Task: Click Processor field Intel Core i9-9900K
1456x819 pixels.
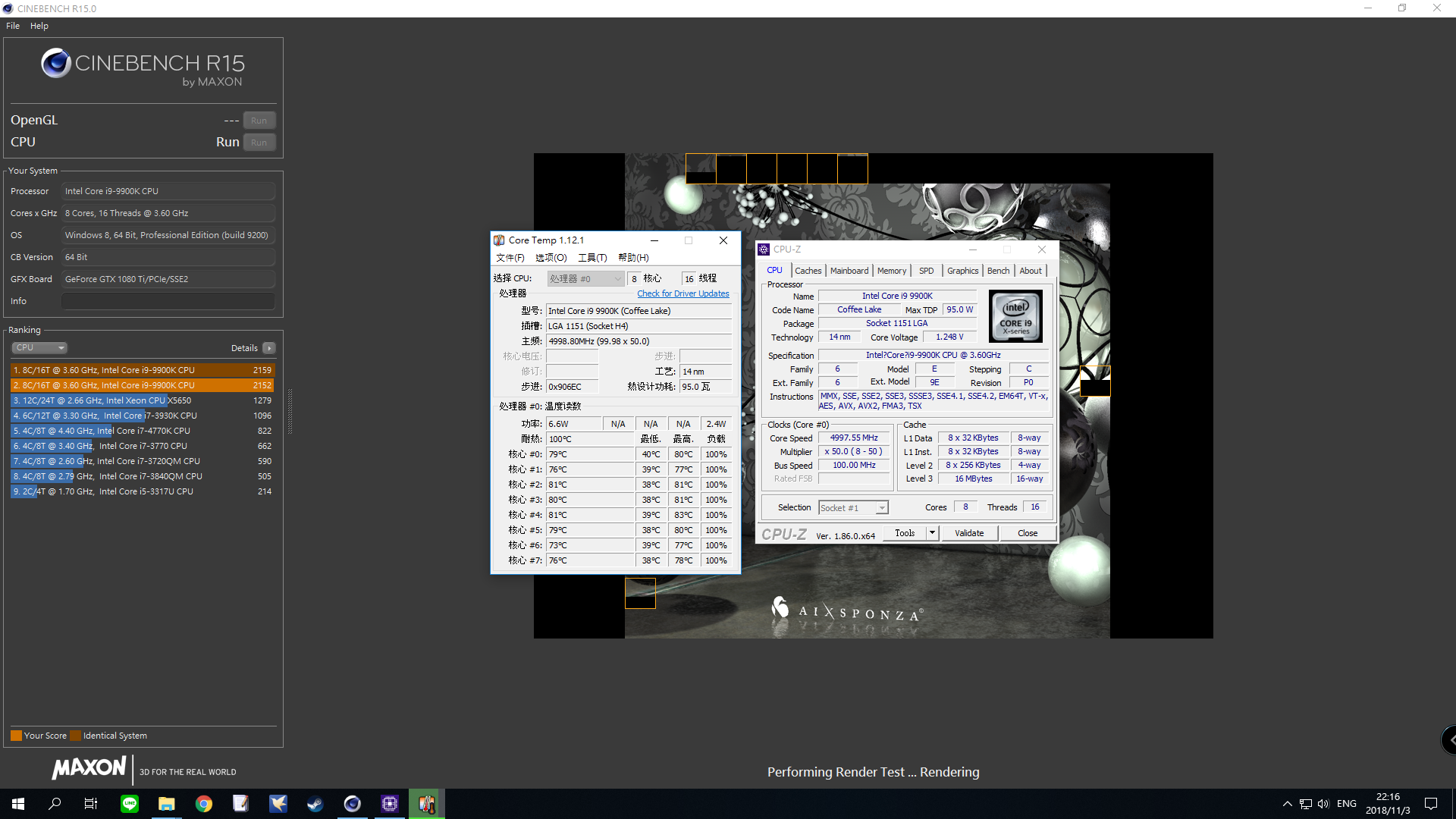Action: point(168,191)
